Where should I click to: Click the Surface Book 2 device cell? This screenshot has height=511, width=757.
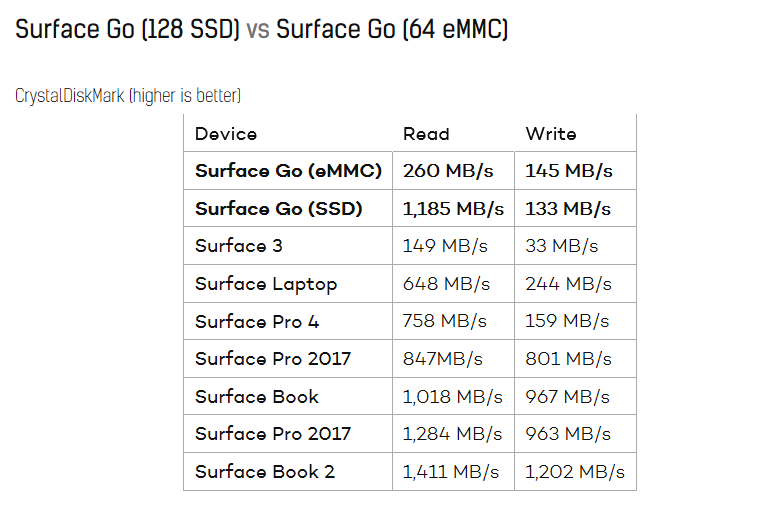tap(265, 472)
